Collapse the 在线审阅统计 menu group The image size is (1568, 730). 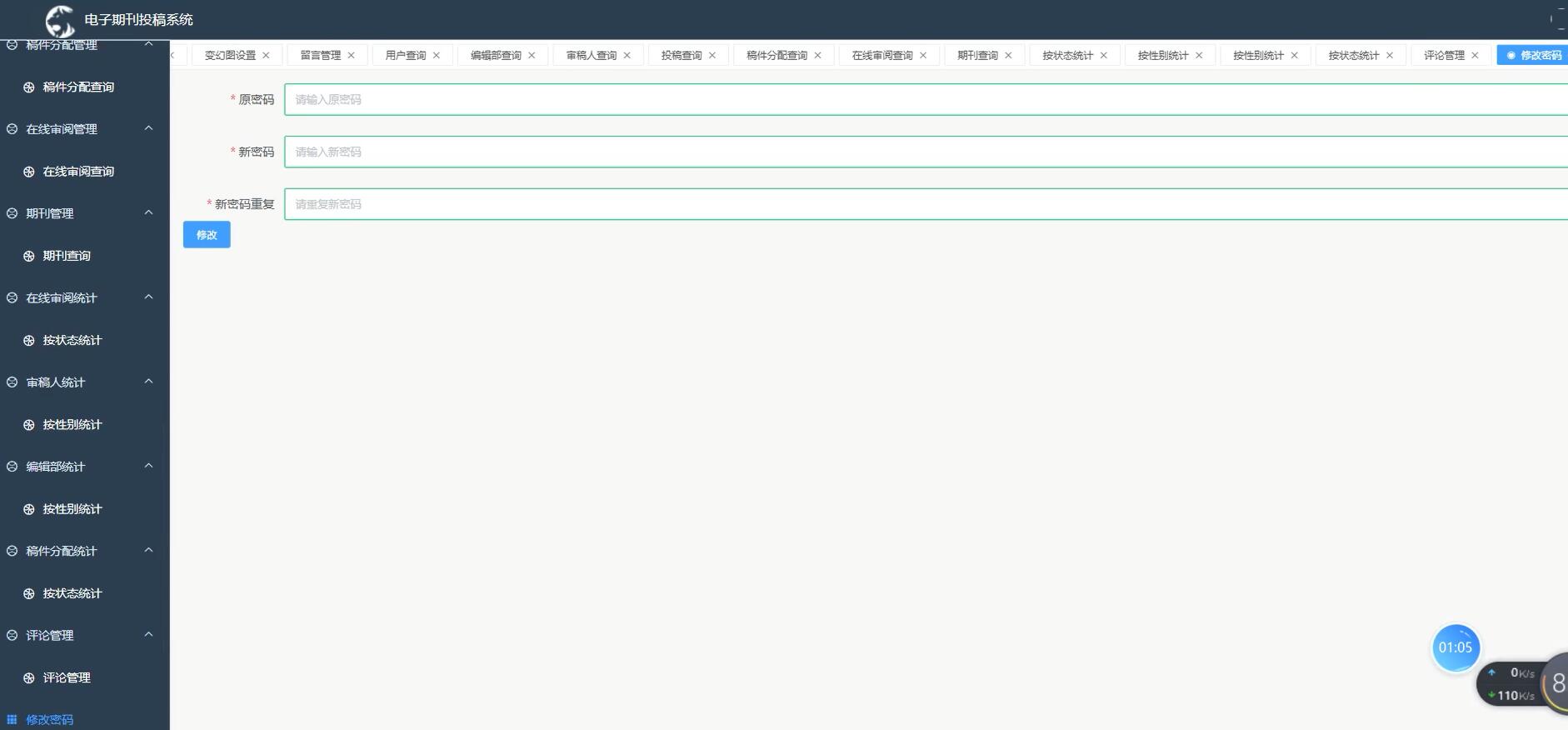tap(148, 297)
